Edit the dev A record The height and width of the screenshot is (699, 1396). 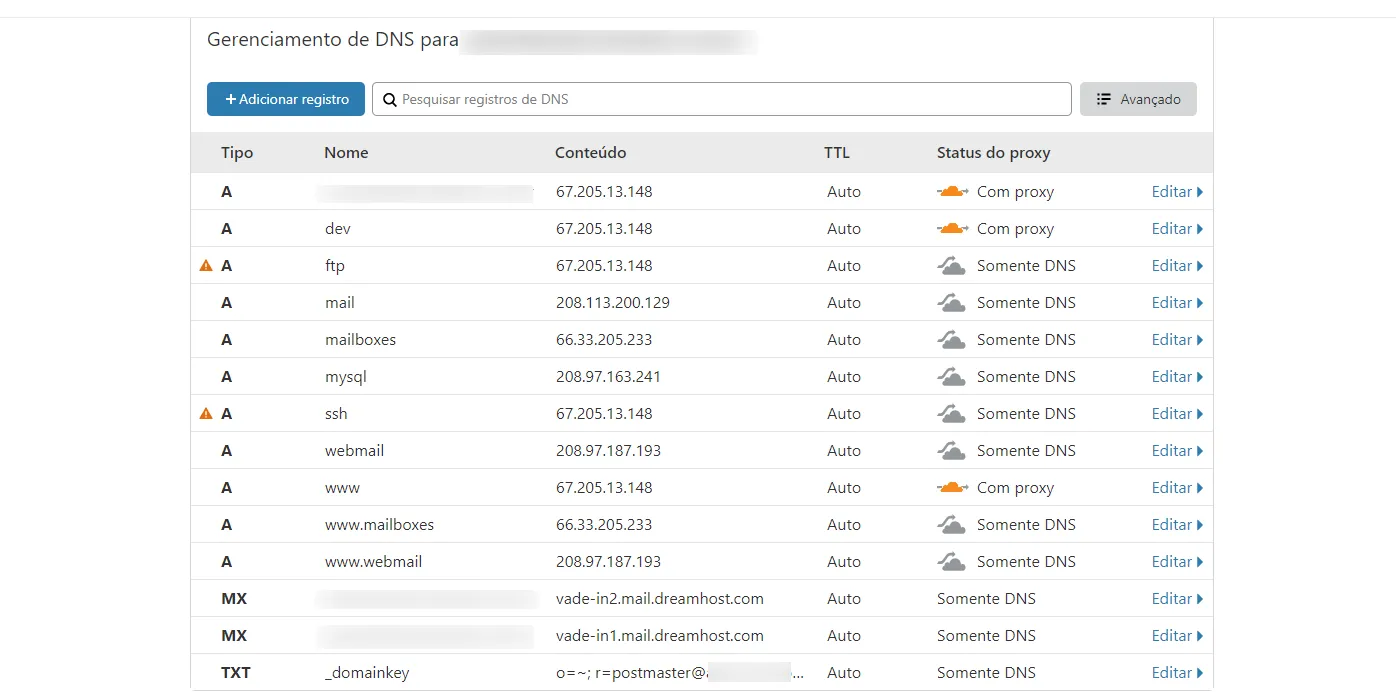1177,228
